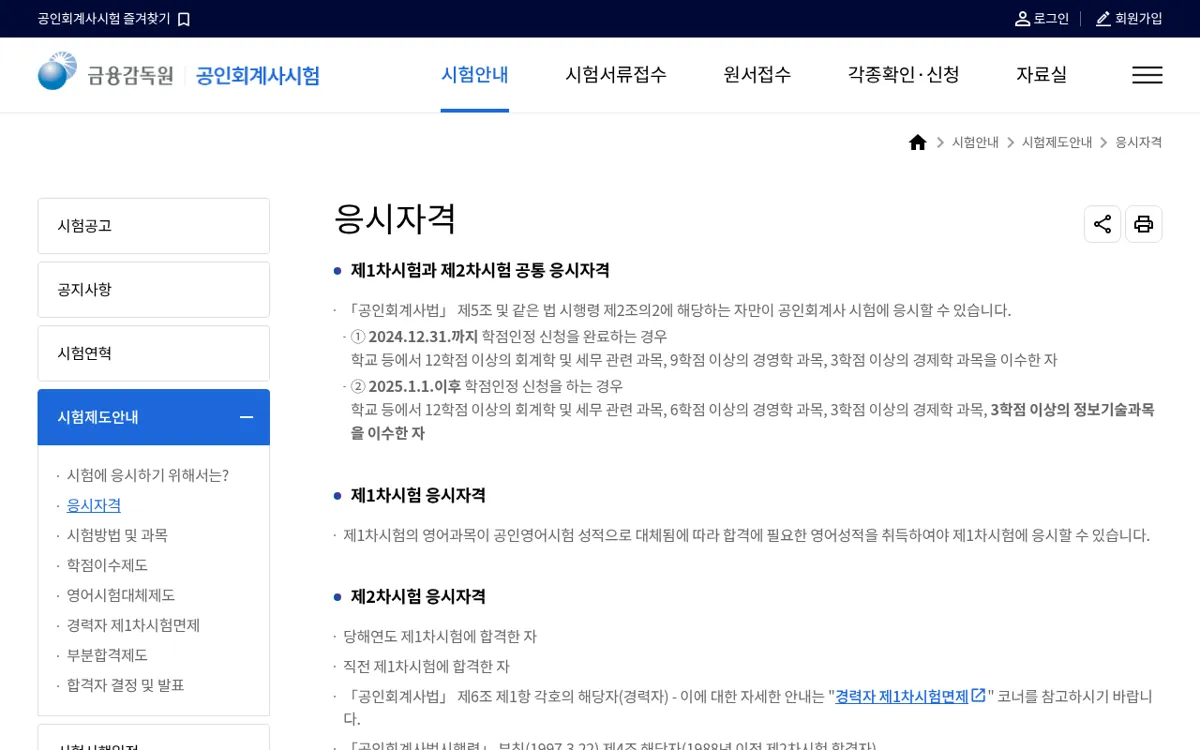
Task: Click the 공인회계사시험 site title
Action: click(258, 75)
